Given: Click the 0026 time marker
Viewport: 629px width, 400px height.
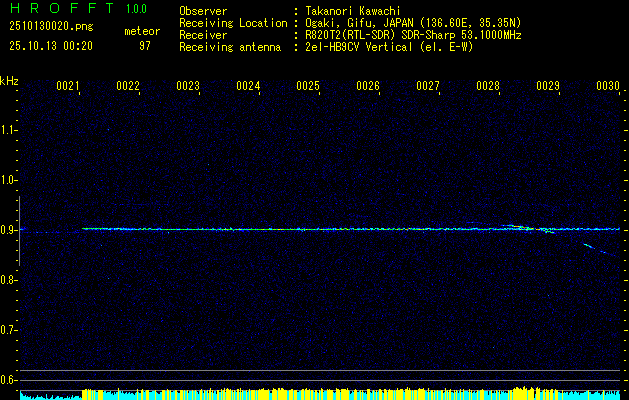Looking at the screenshot, I should coord(368,87).
